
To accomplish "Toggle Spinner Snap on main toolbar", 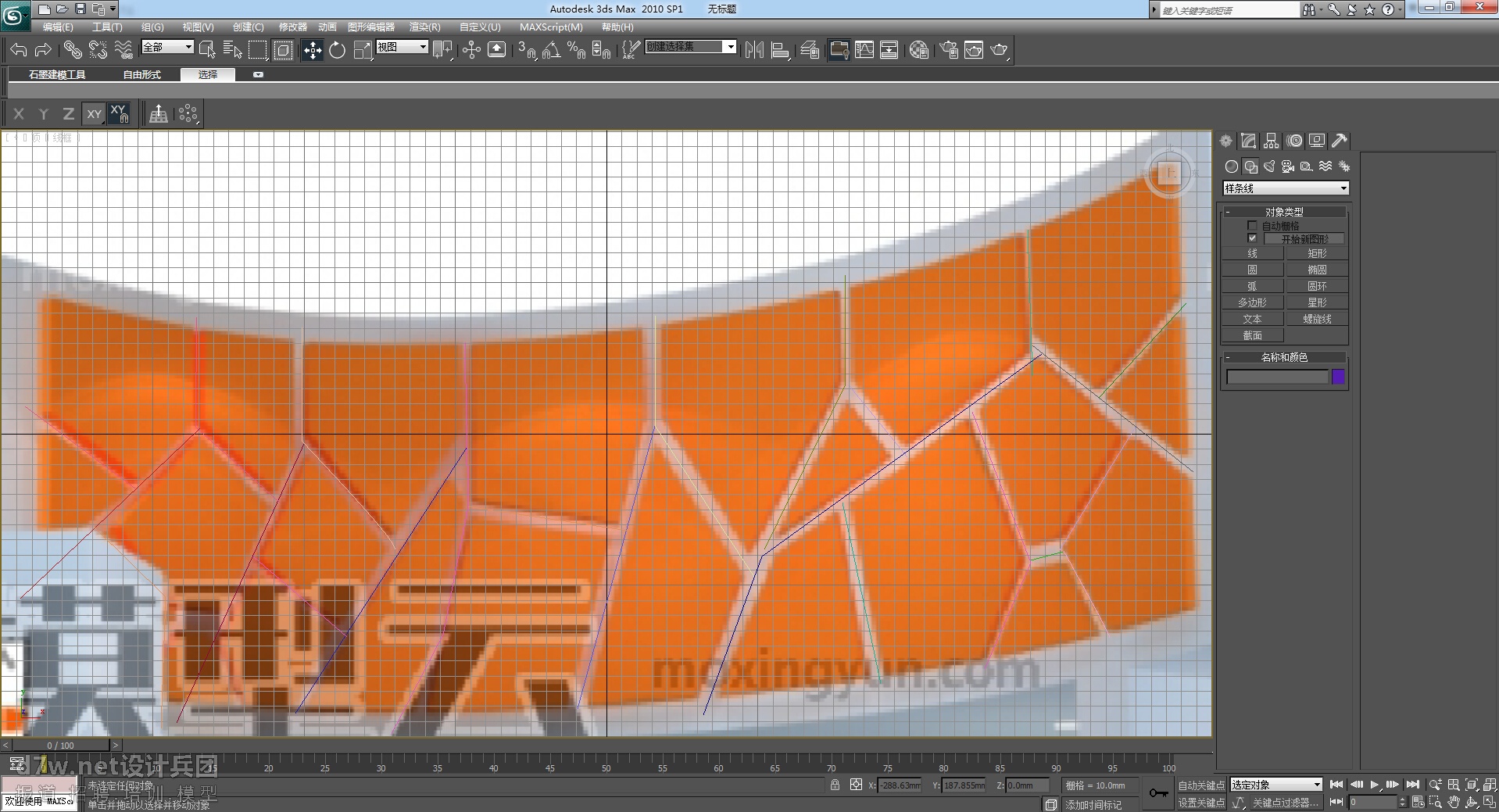I will (x=601, y=50).
